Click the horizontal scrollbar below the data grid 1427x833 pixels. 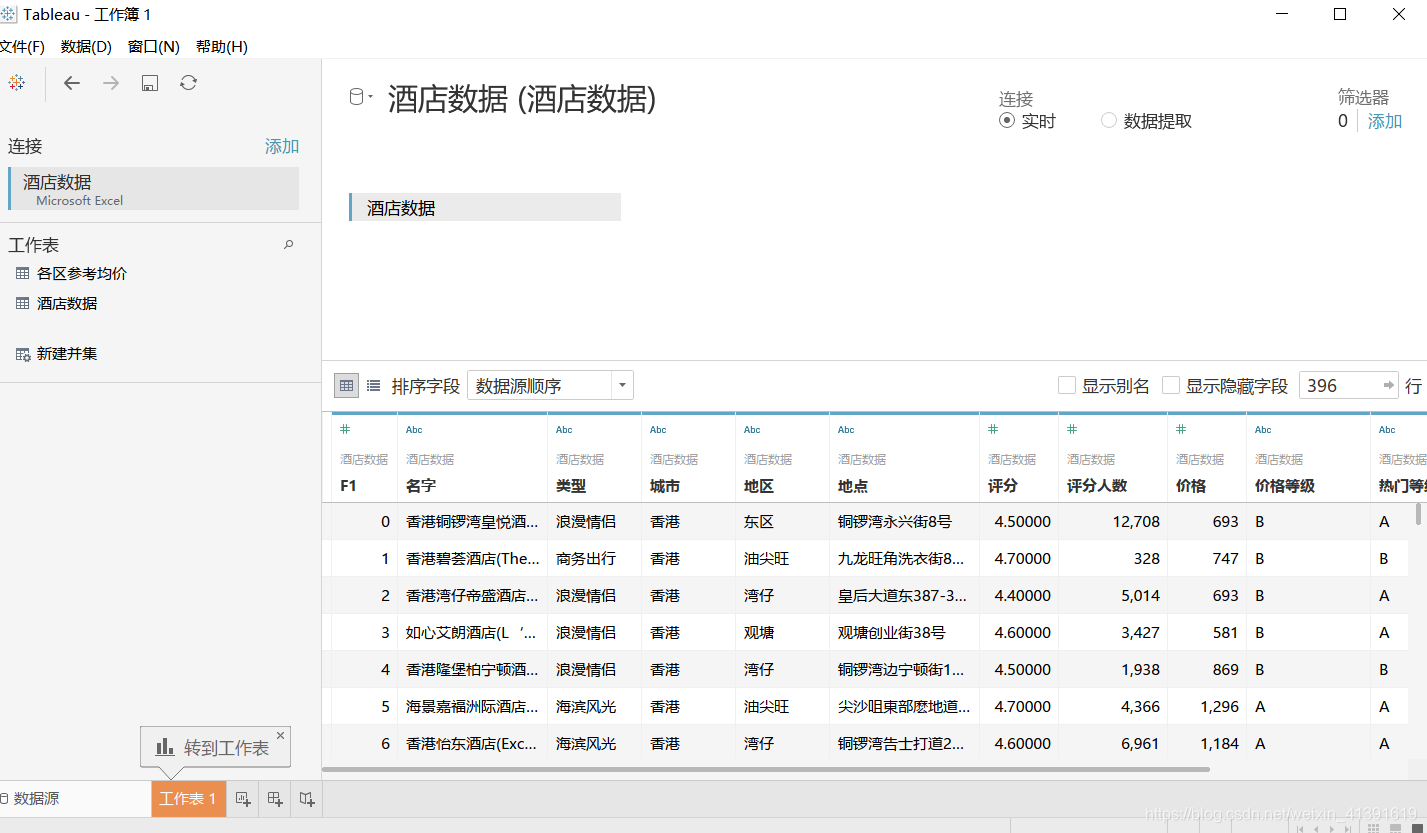click(x=766, y=769)
